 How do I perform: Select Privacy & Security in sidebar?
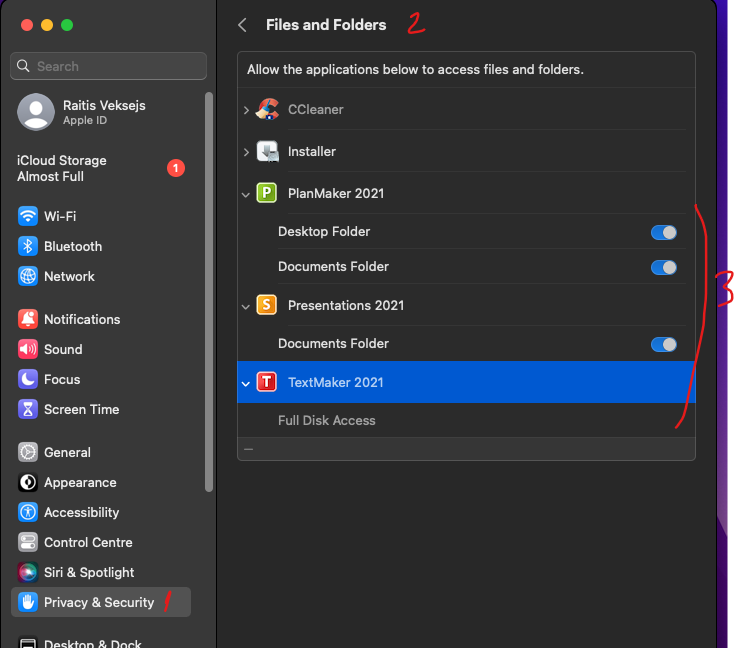tap(99, 602)
